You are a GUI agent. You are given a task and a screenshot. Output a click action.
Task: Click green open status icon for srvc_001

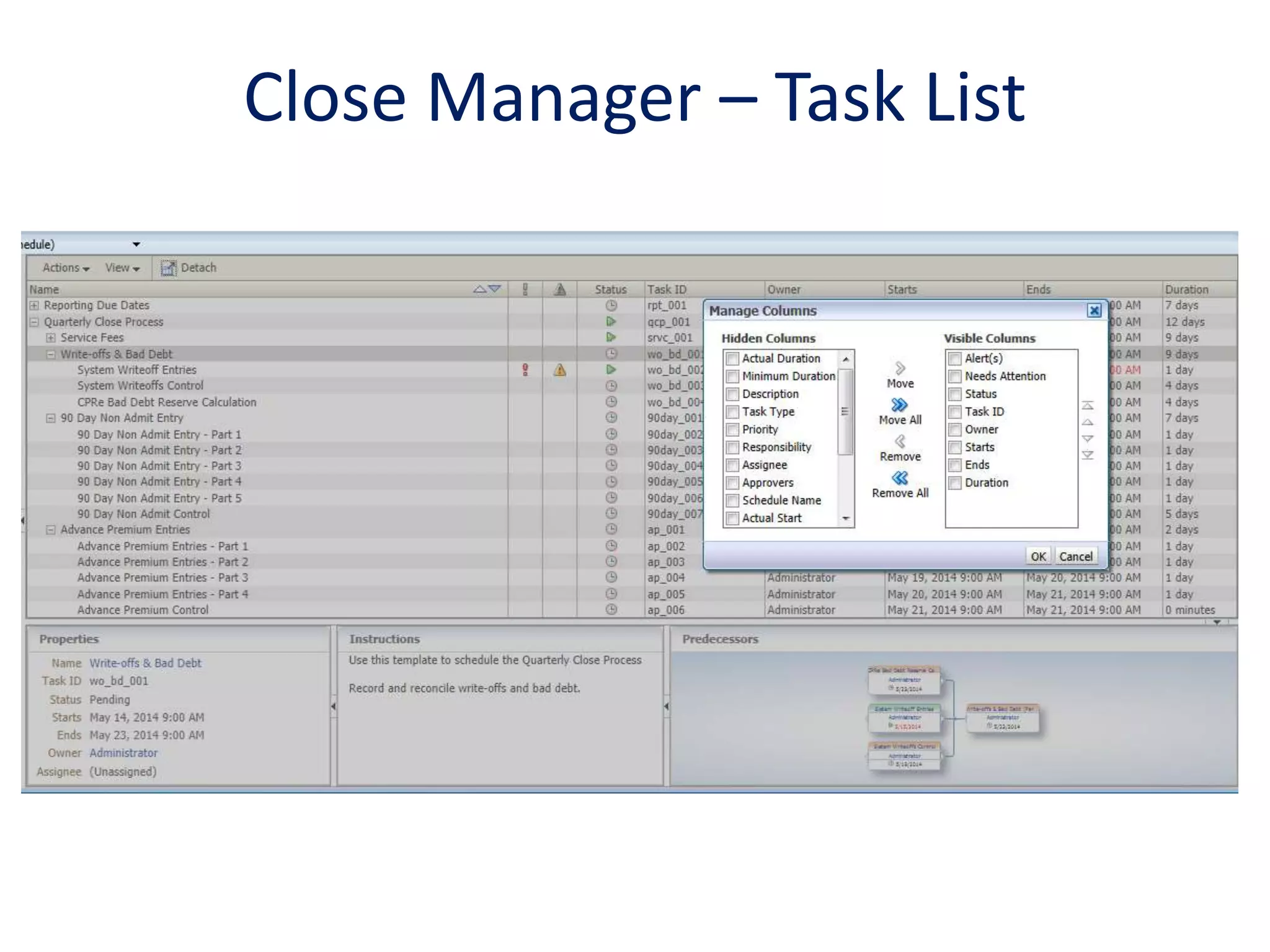611,337
